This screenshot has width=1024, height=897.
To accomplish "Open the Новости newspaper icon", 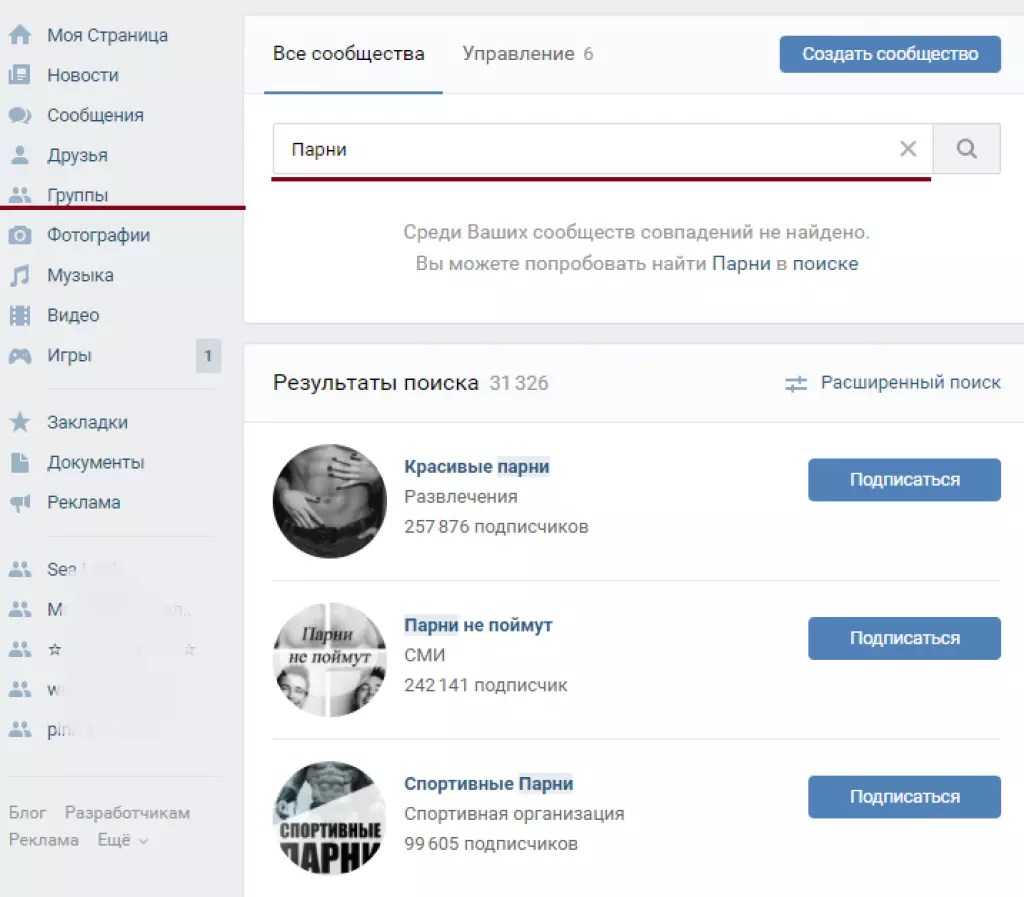I will (19, 75).
